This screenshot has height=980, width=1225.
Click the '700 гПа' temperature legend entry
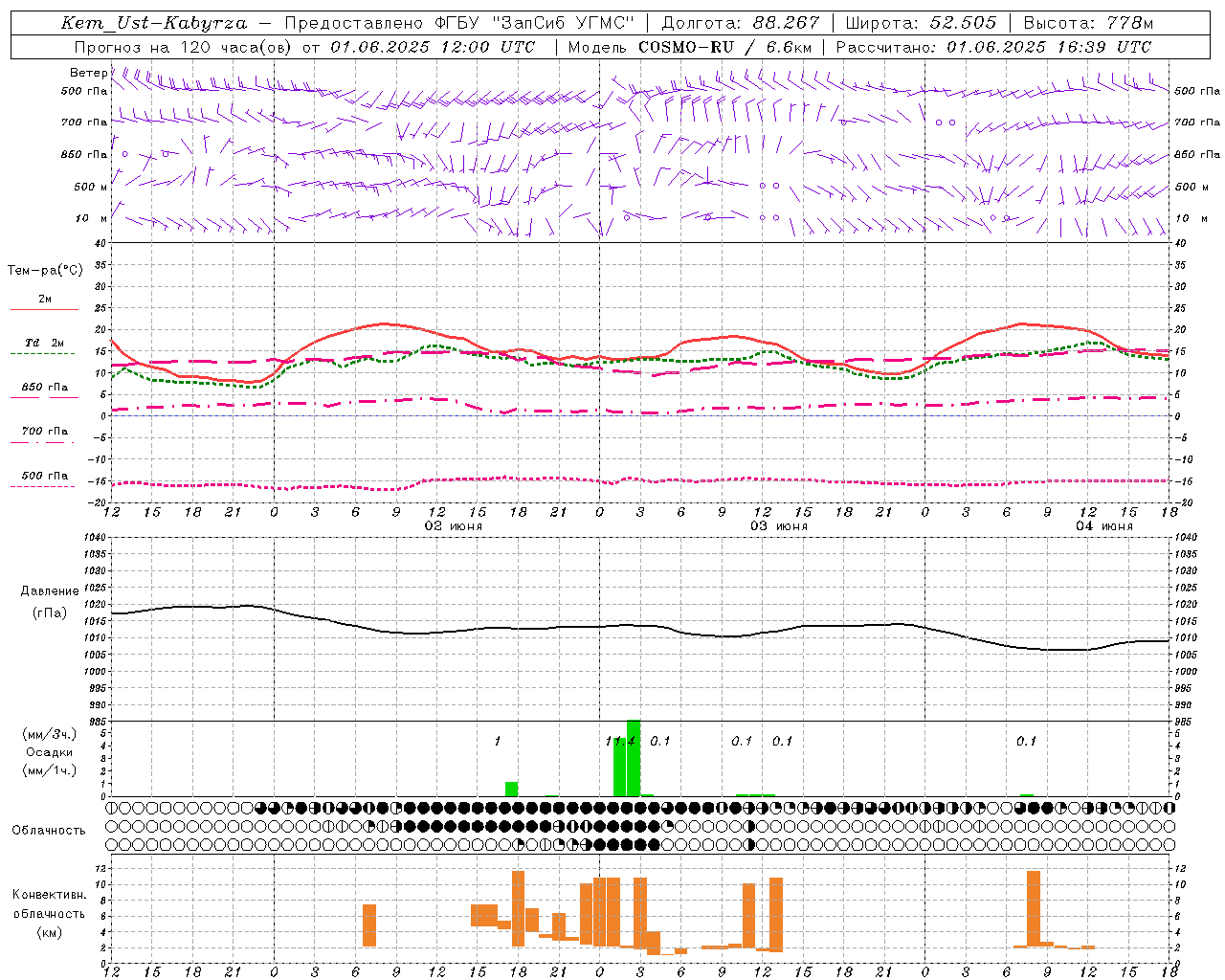coord(45,431)
